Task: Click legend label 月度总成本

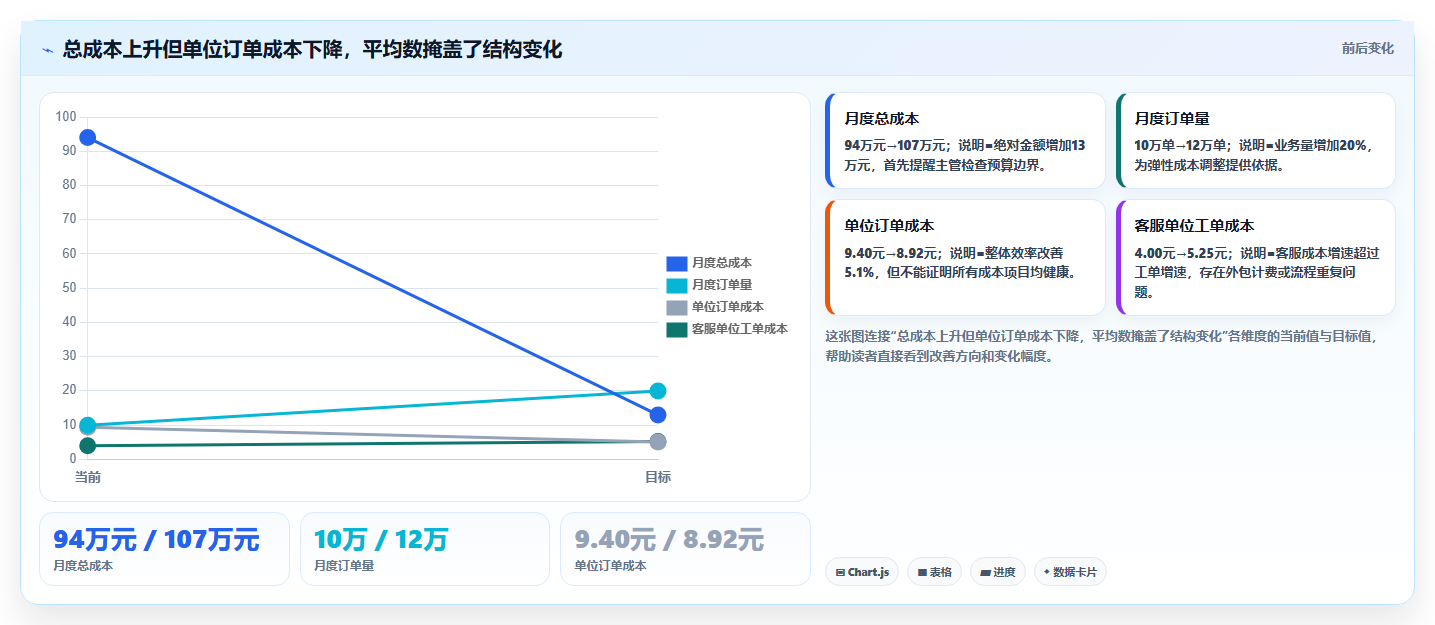Action: tap(722, 263)
